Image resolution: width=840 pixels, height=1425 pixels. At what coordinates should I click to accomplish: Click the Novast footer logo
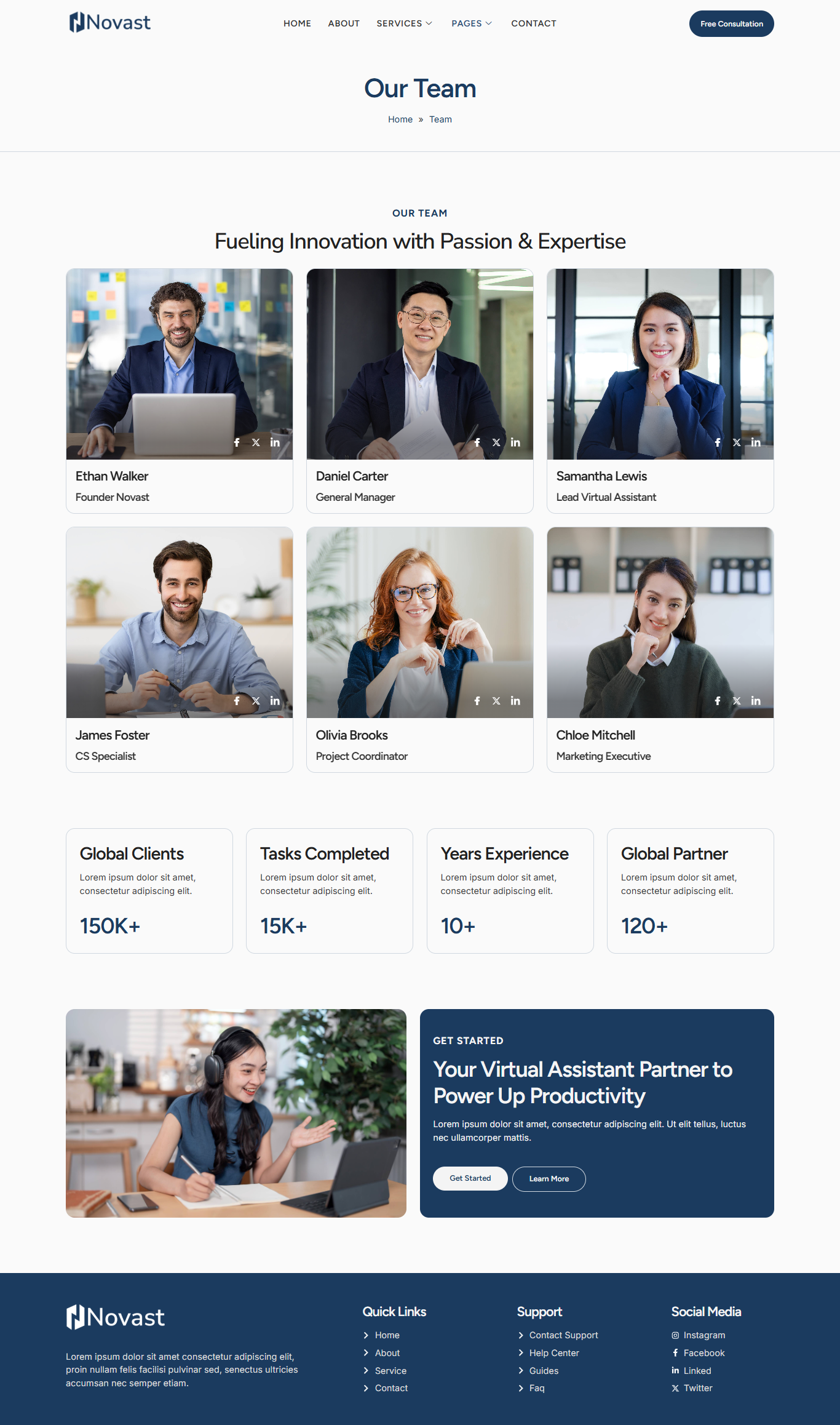coord(116,1317)
